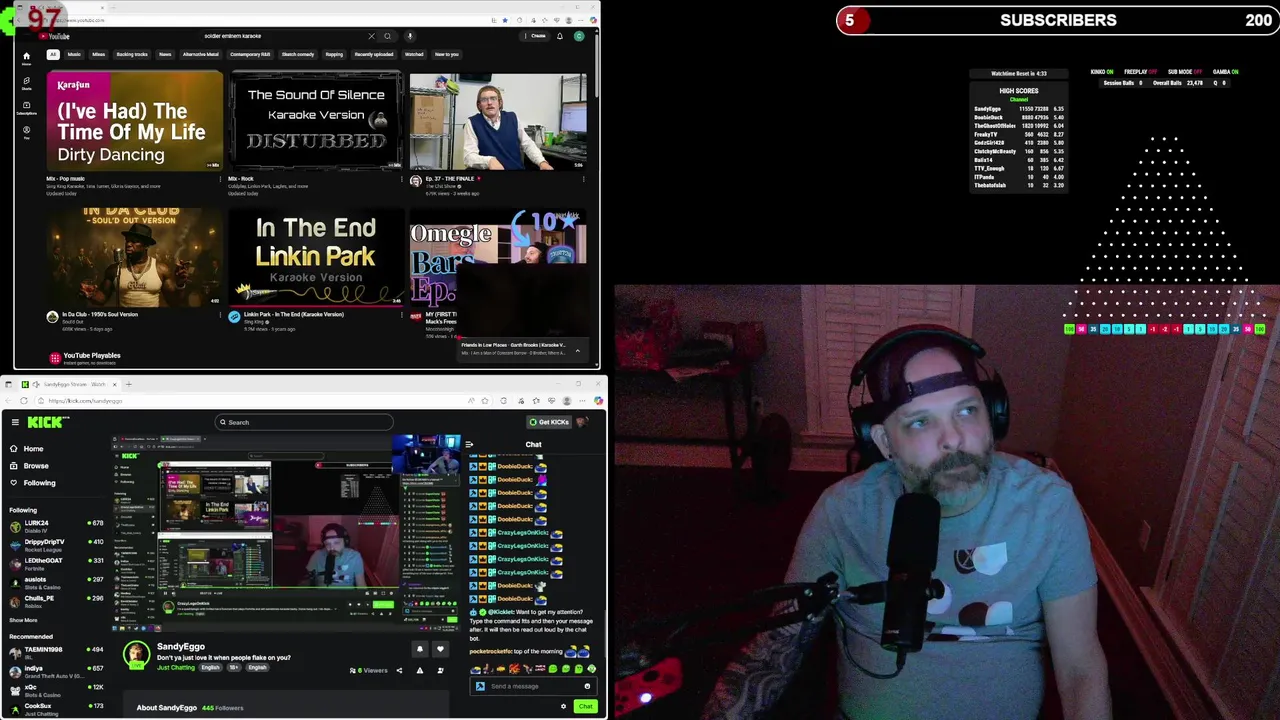Open options menu for Ep. 37 THE FINALE
This screenshot has height=720, width=1280.
click(584, 179)
